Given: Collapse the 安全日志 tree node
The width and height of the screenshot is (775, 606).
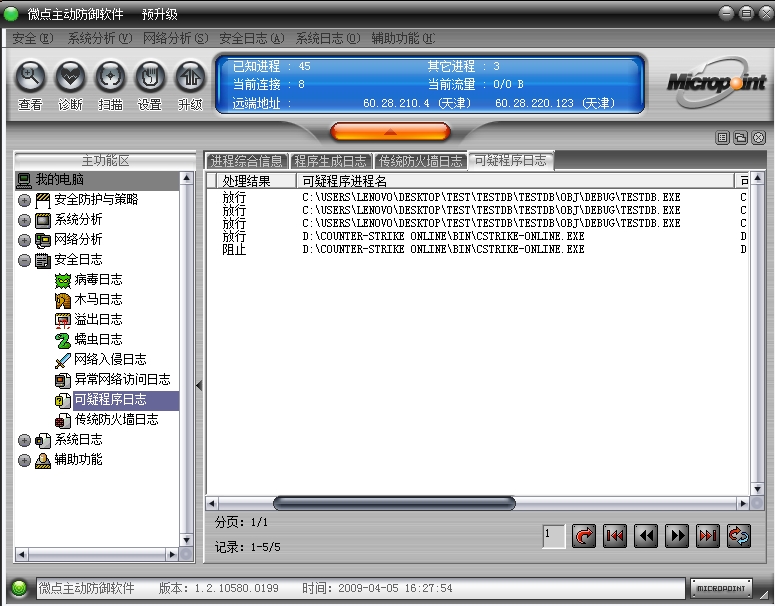Looking at the screenshot, I should coord(24,260).
